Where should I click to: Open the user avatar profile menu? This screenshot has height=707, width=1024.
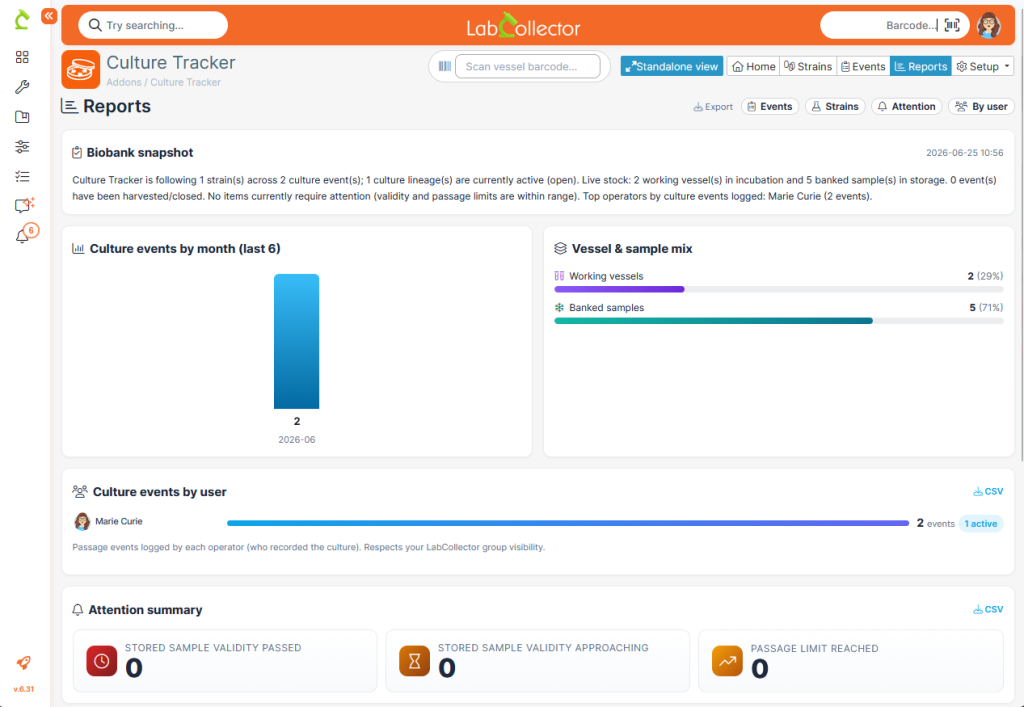pos(989,25)
